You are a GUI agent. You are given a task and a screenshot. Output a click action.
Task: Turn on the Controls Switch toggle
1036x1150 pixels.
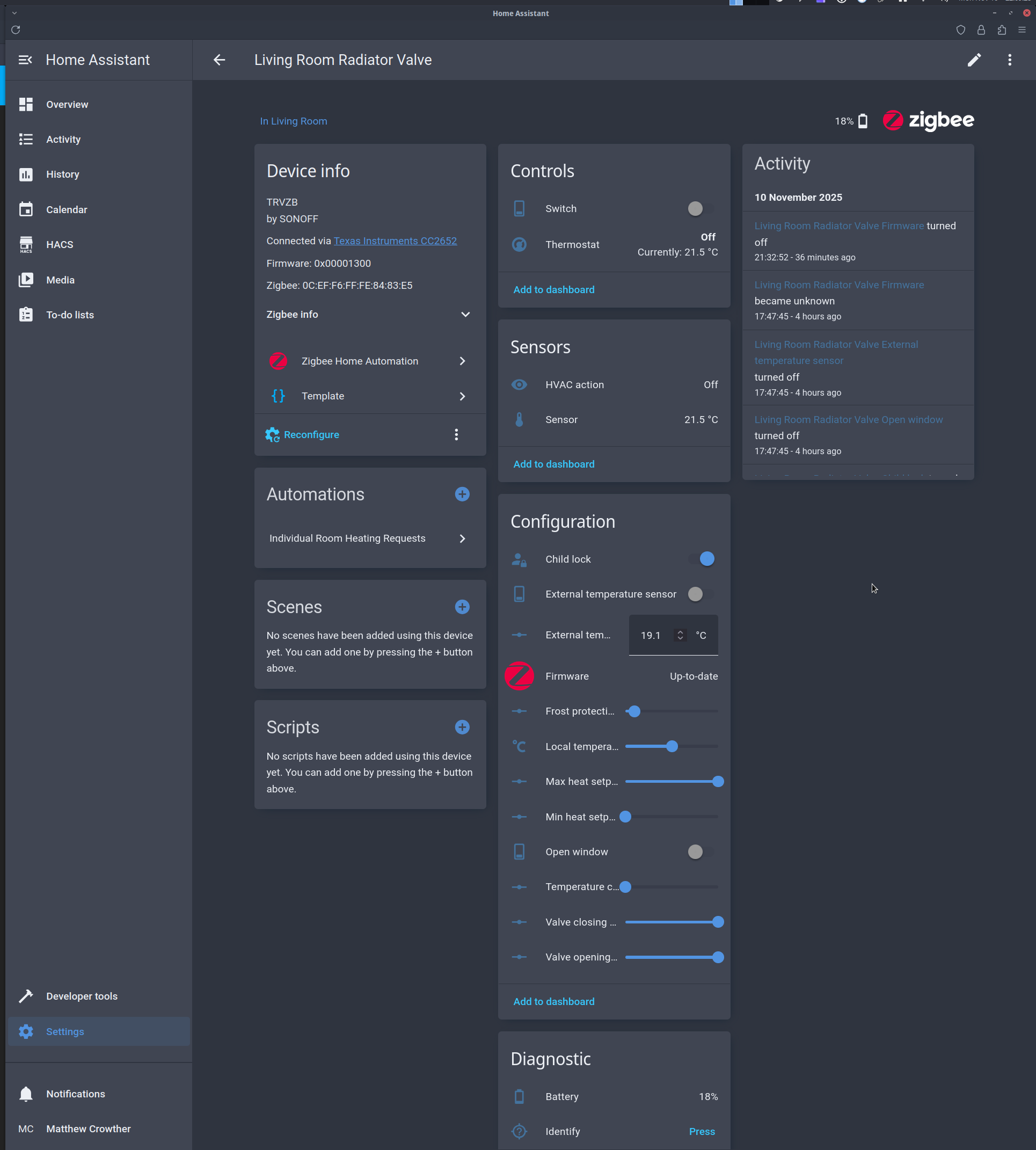(700, 208)
